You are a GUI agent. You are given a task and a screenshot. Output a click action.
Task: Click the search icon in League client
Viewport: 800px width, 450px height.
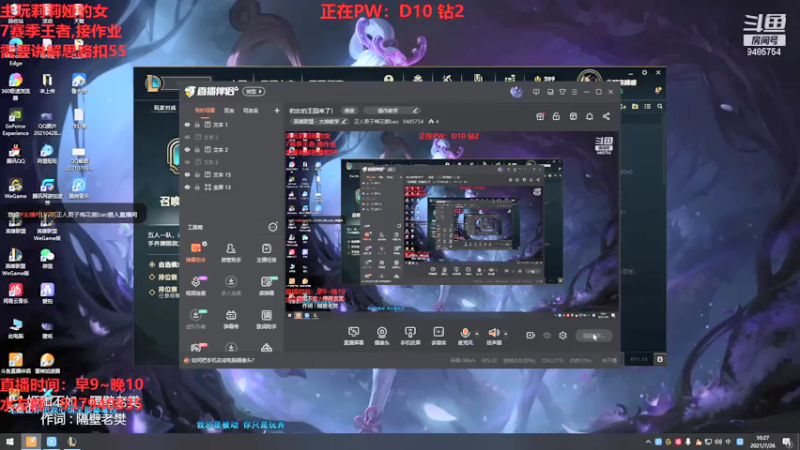[660, 106]
